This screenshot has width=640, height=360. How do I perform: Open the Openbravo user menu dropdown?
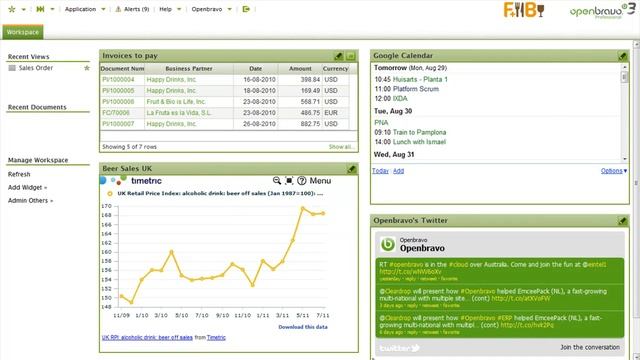(x=211, y=9)
